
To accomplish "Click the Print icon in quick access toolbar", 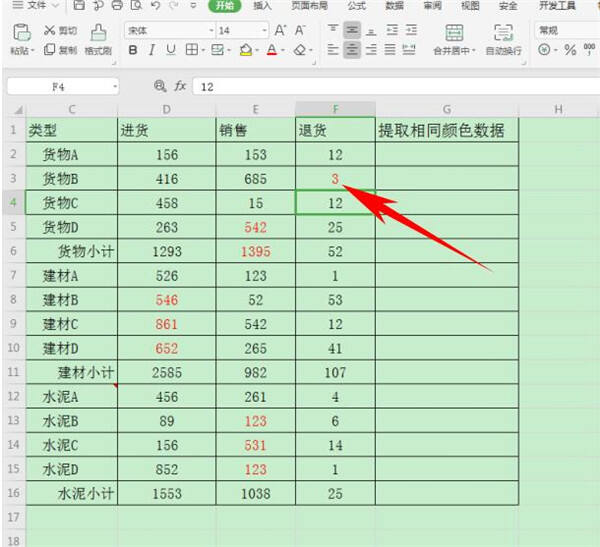I will tap(117, 5).
